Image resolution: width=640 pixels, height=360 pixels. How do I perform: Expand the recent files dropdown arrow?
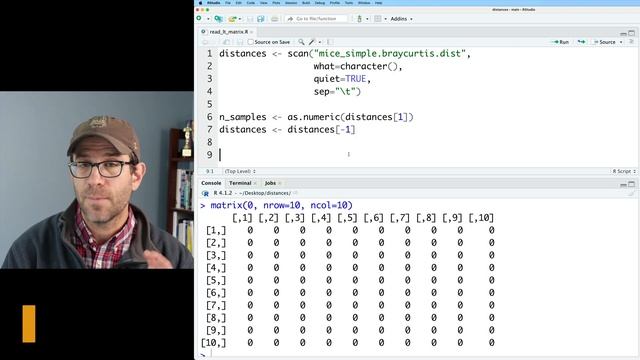pos(240,19)
